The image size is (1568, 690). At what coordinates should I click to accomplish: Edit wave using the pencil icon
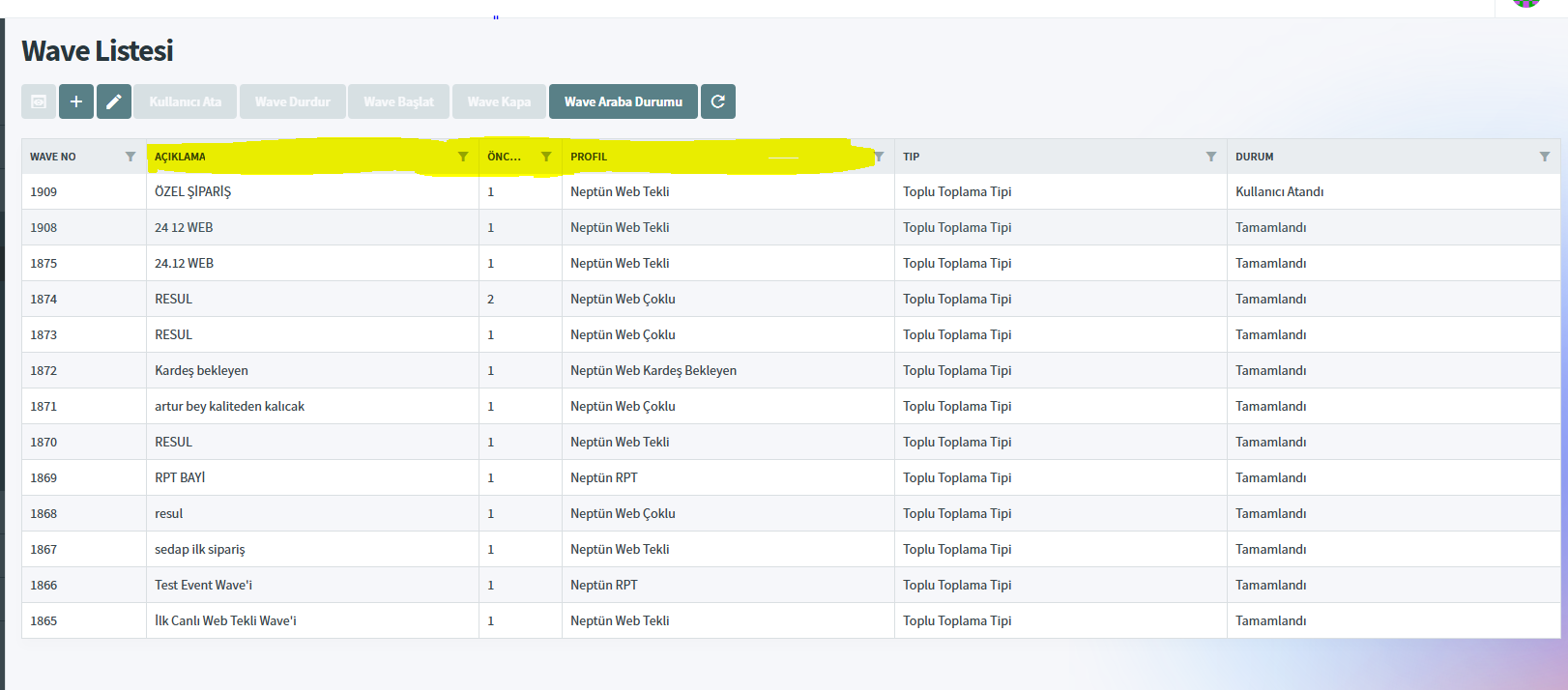pyautogui.click(x=114, y=101)
